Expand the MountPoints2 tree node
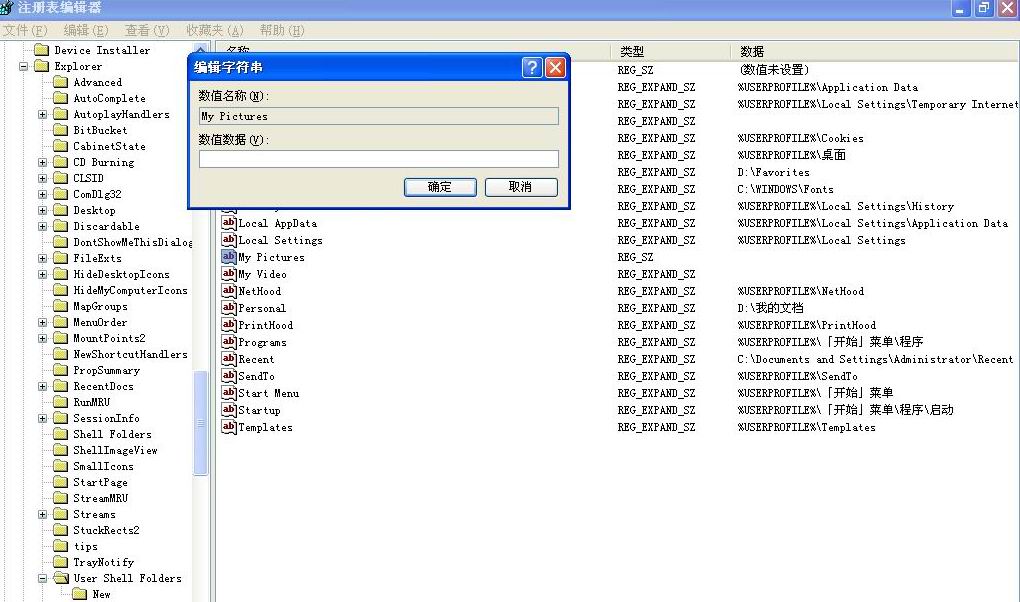This screenshot has width=1020, height=602. tap(43, 338)
